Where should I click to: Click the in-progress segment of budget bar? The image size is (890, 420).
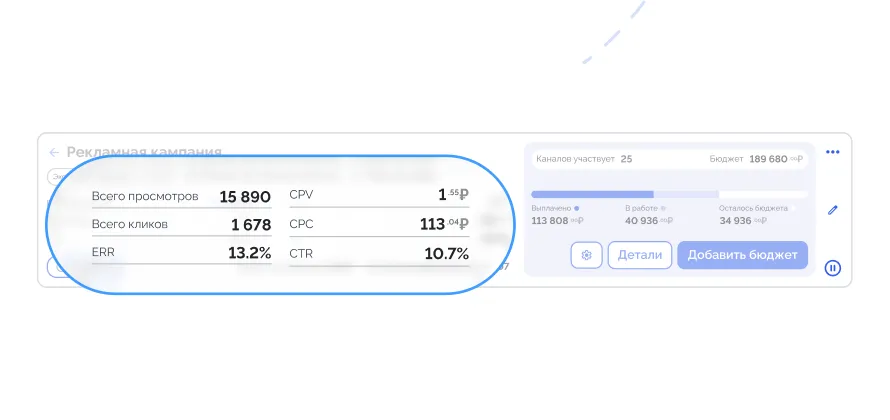coord(686,194)
